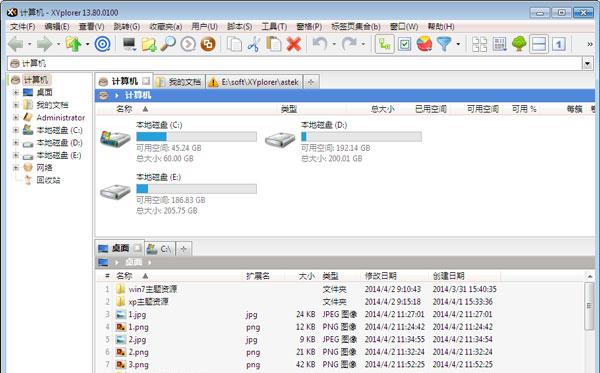Toggle the dual pane layout icon
The width and height of the screenshot is (600, 373).
point(539,44)
